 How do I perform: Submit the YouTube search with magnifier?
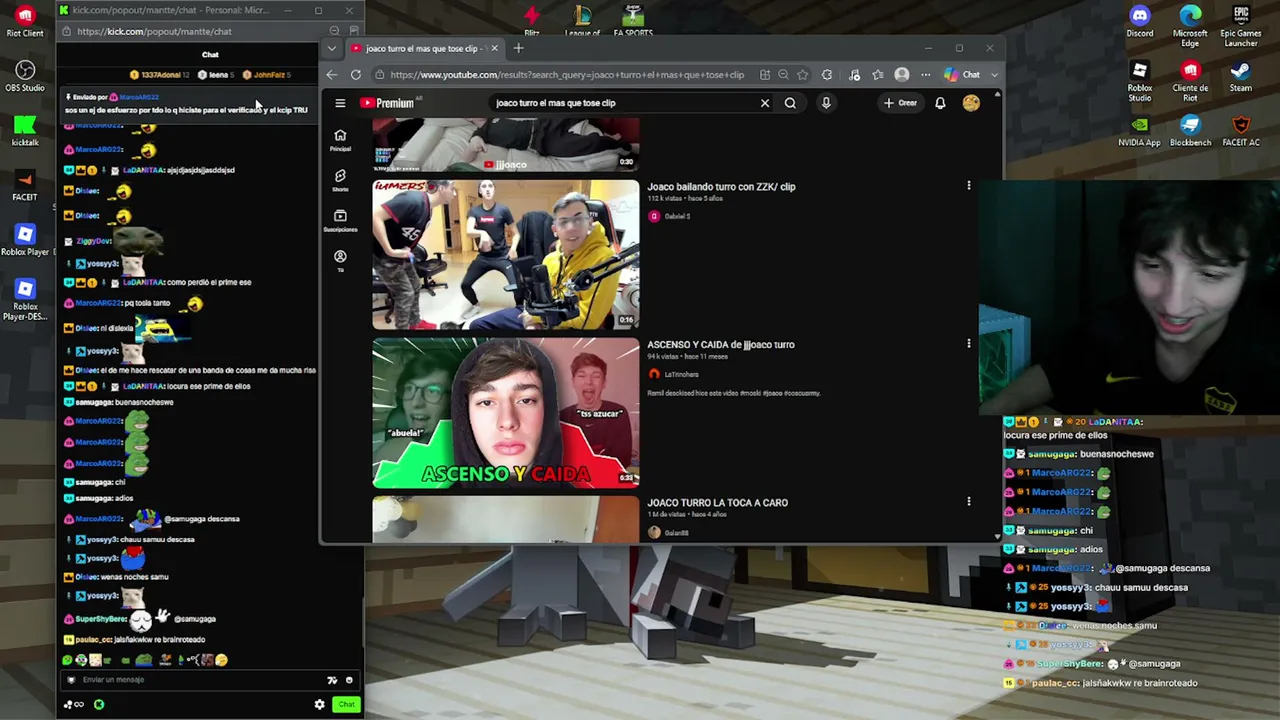[x=790, y=103]
